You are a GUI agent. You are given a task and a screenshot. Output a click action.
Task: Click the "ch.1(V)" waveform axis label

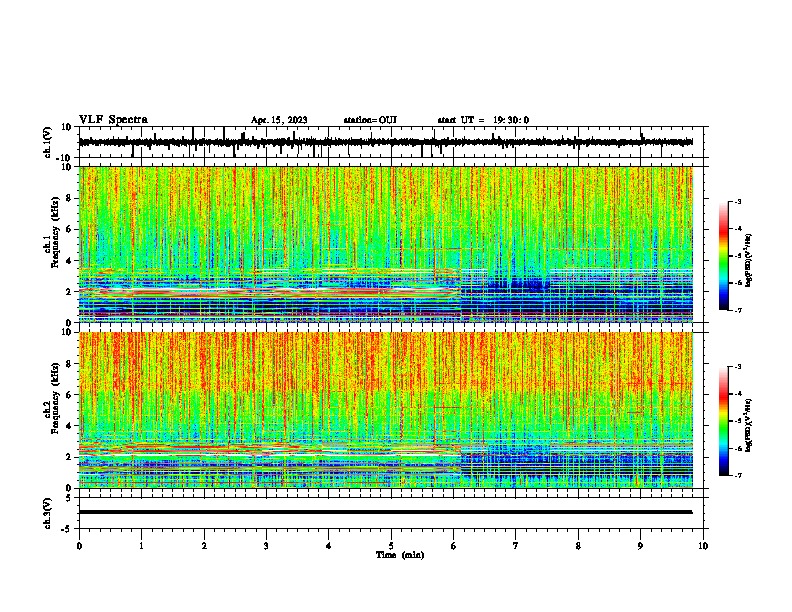(x=47, y=142)
